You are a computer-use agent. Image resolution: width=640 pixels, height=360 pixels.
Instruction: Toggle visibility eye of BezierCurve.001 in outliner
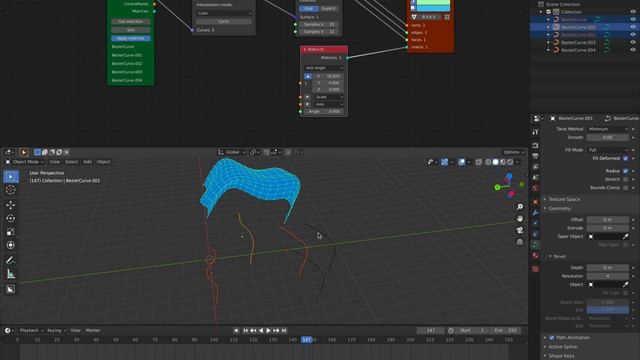pyautogui.click(x=633, y=27)
